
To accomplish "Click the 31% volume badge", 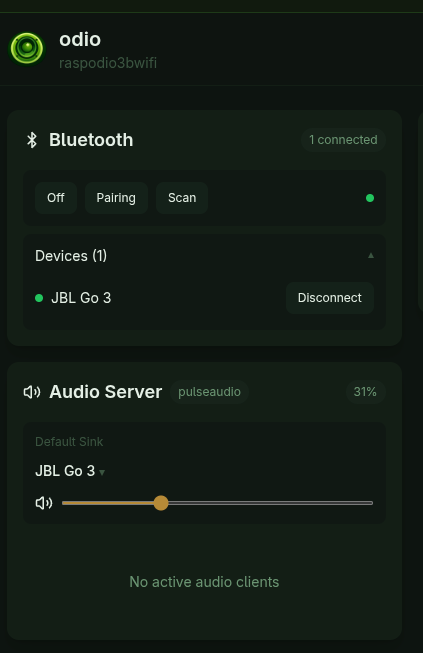I will [365, 392].
